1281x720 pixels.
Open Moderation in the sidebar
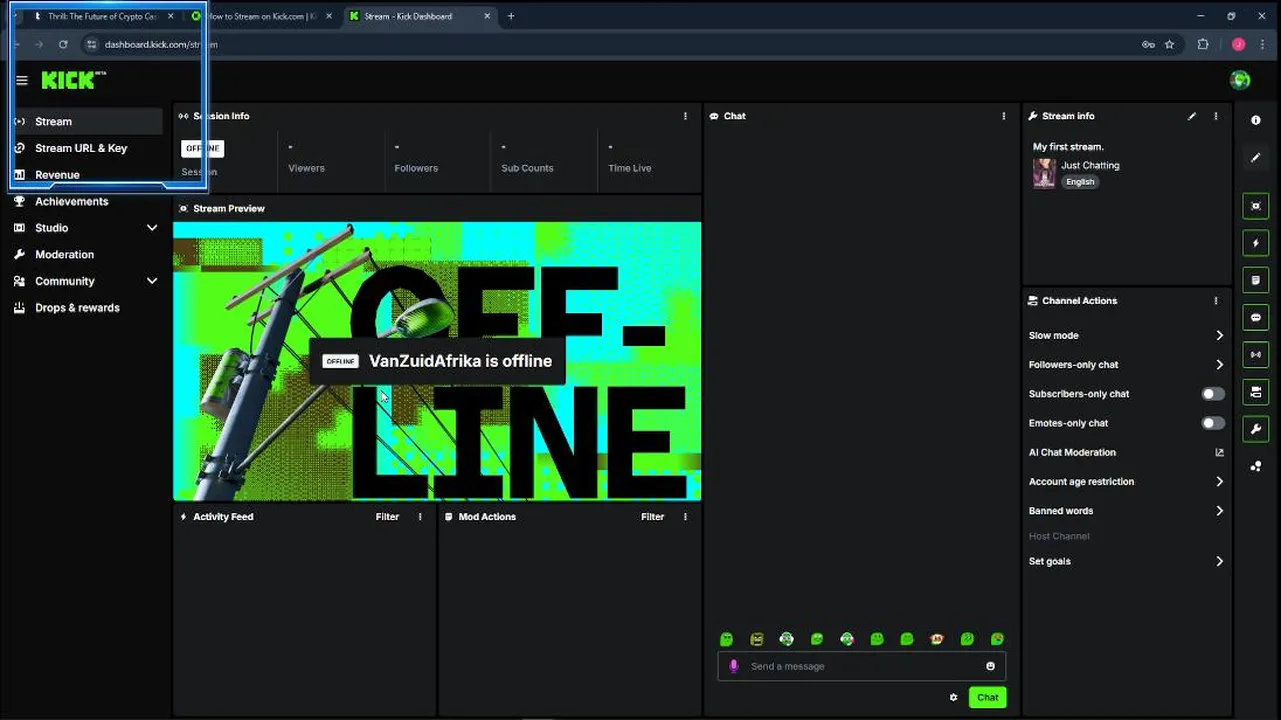[x=86, y=255]
